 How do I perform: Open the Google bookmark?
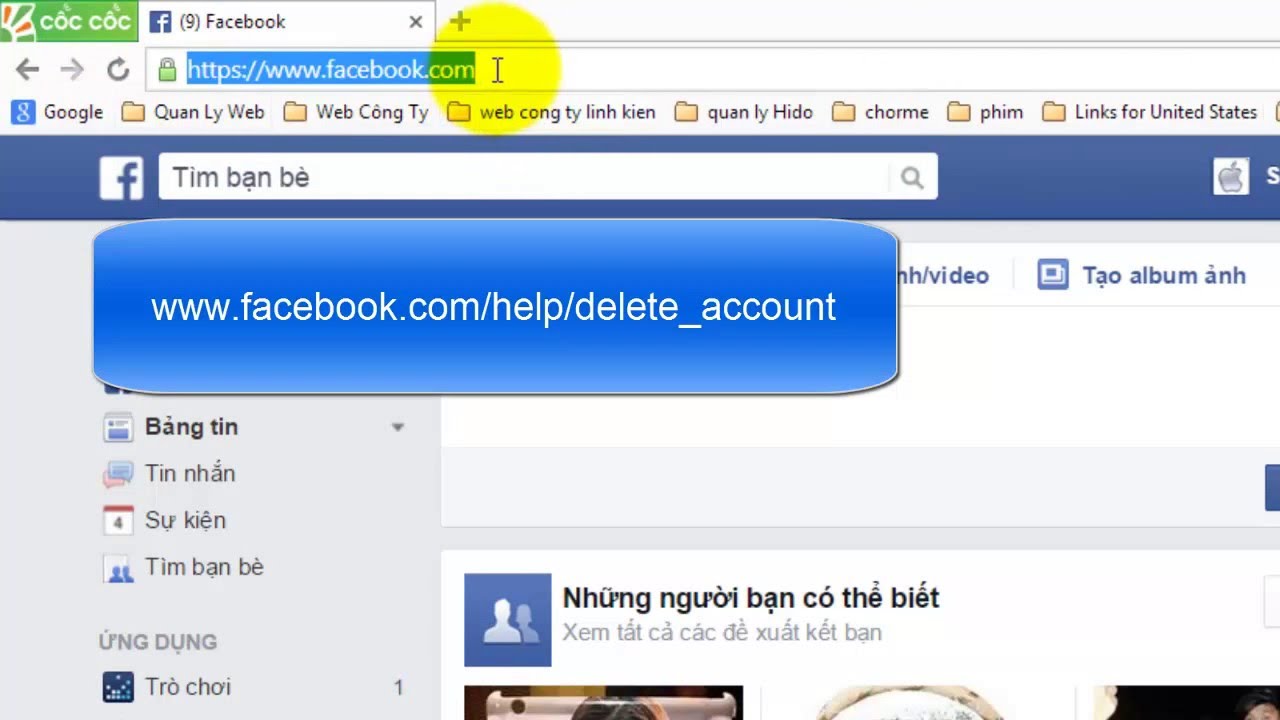pyautogui.click(x=58, y=112)
